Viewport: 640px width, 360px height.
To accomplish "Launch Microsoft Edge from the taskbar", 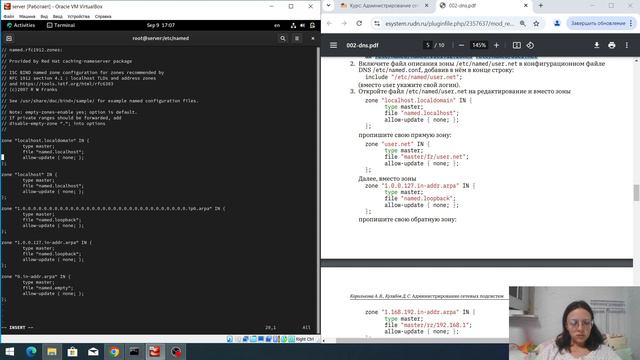I will (x=31, y=352).
